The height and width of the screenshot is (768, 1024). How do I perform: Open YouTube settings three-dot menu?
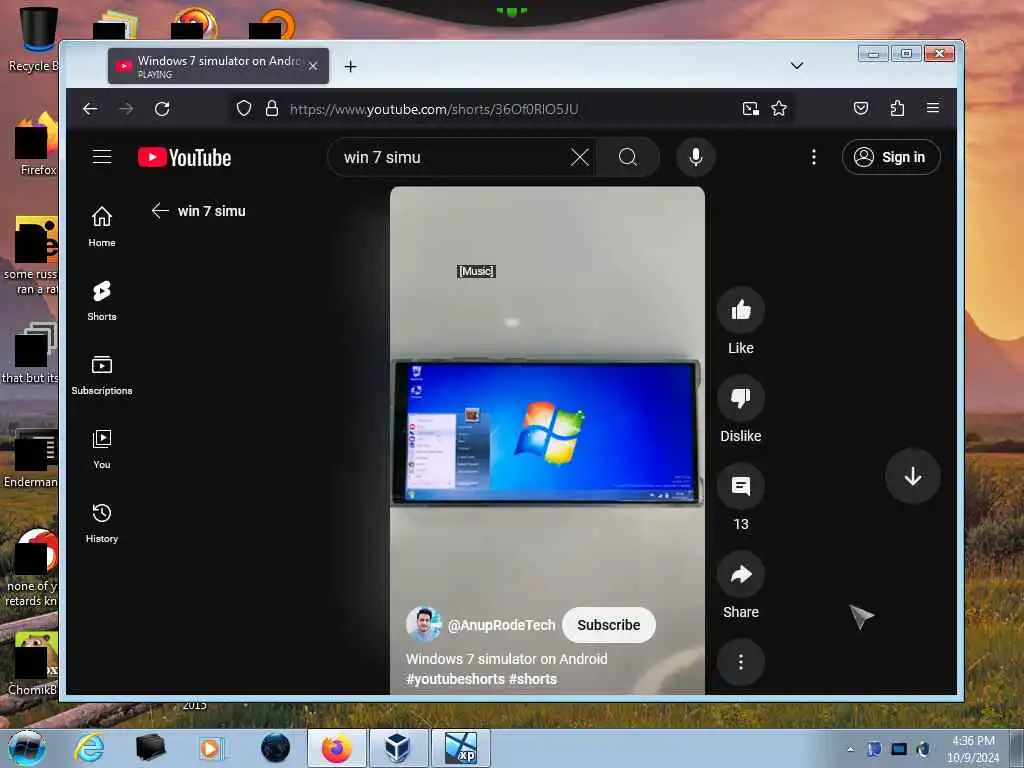(x=813, y=157)
